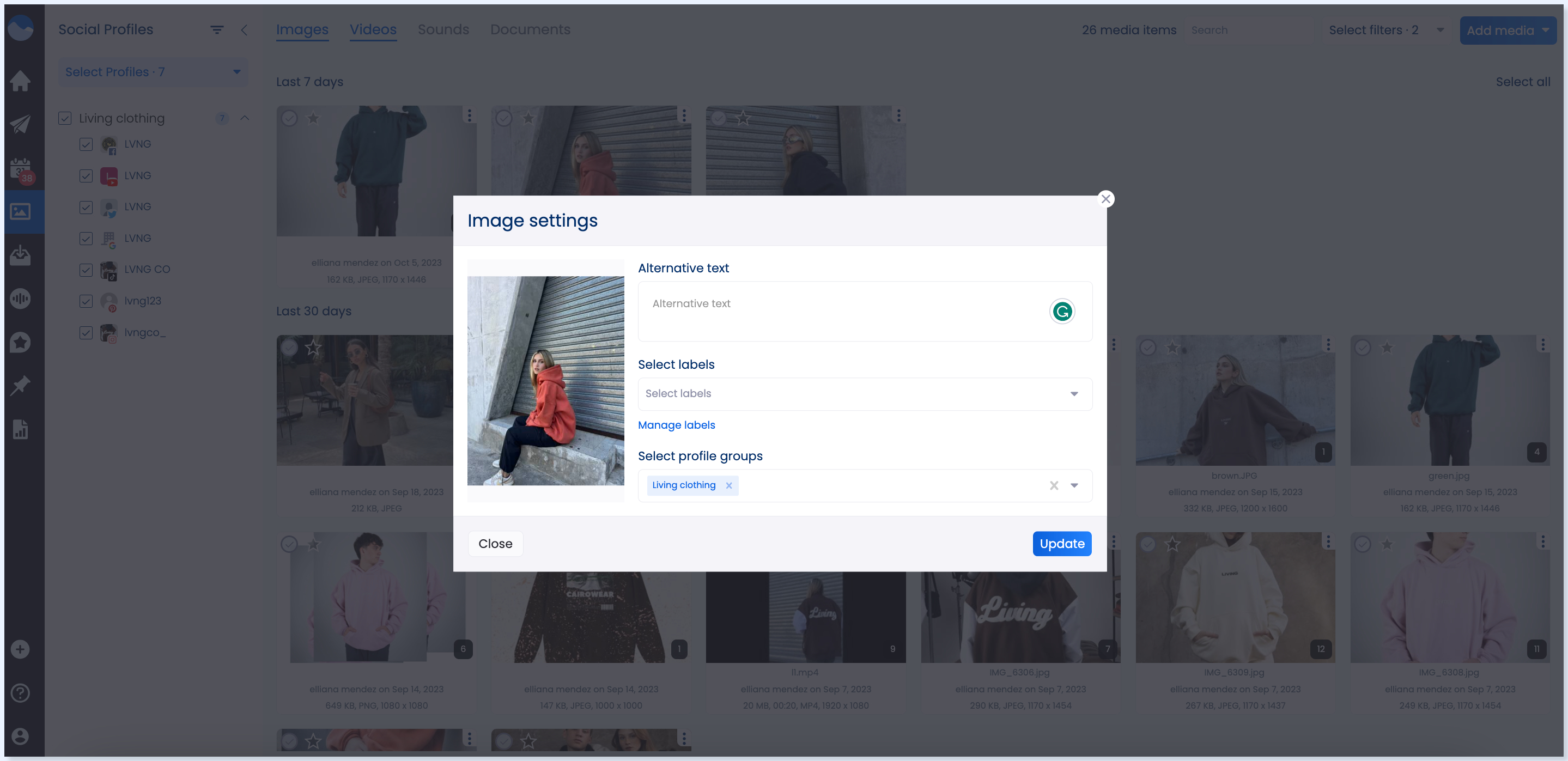Screen dimensions: 1568x761
Task: Open the user account icon
Action: [x=20, y=736]
